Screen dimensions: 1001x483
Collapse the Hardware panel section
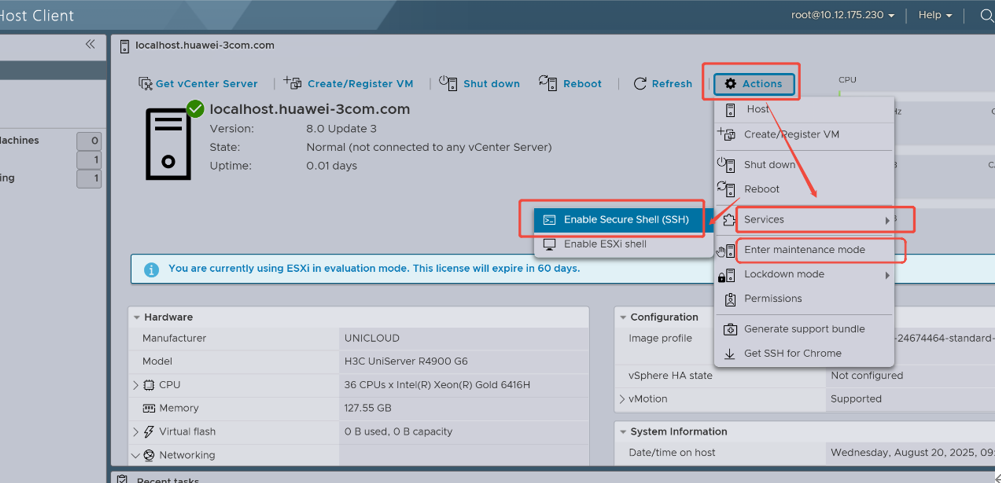[136, 317]
